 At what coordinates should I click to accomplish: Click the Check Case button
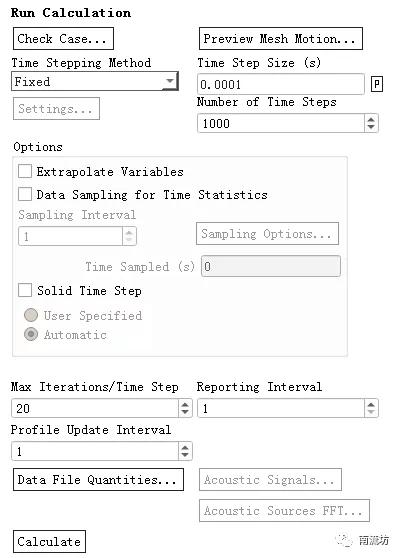pyautogui.click(x=63, y=38)
